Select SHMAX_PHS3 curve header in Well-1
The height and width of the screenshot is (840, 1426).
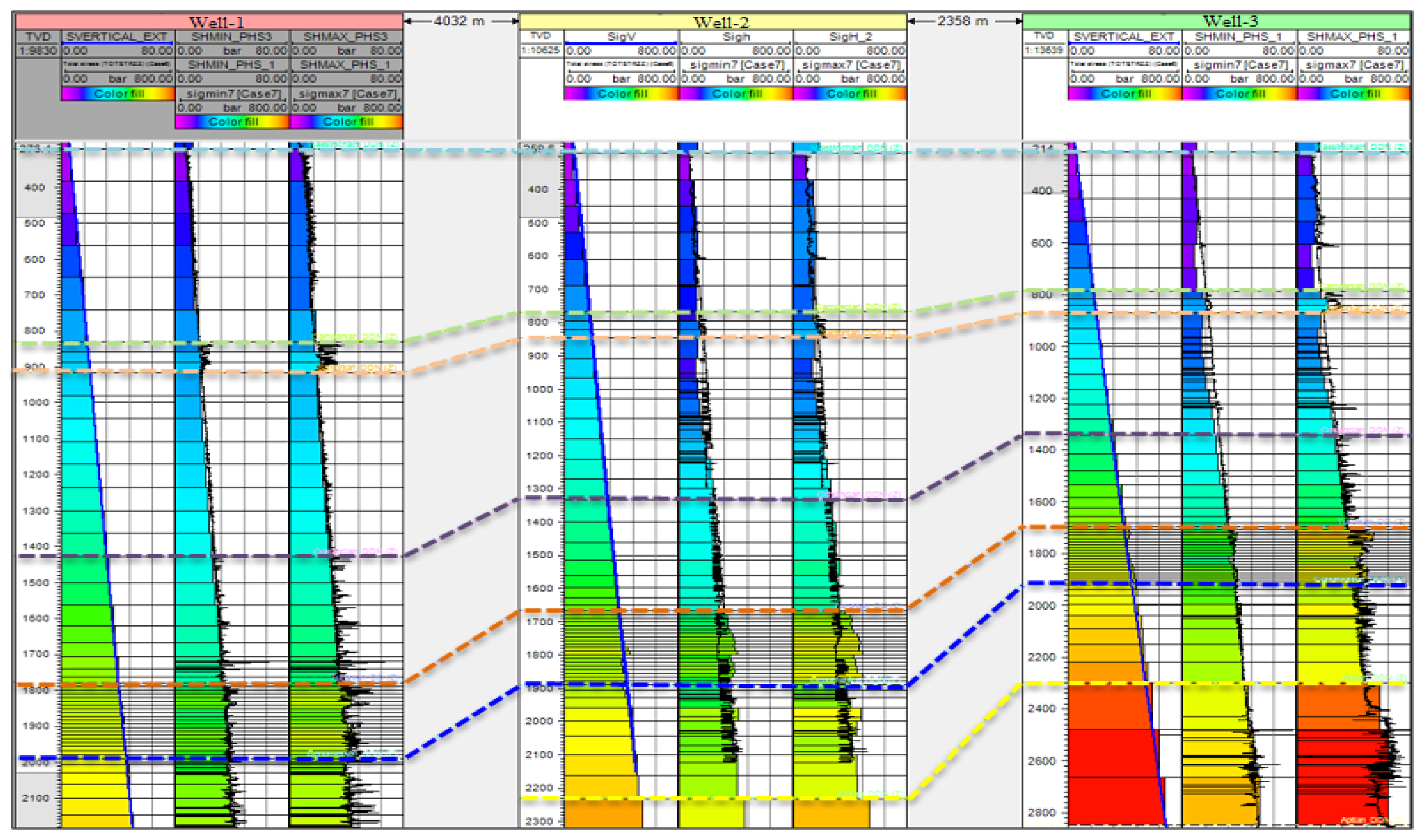click(346, 37)
